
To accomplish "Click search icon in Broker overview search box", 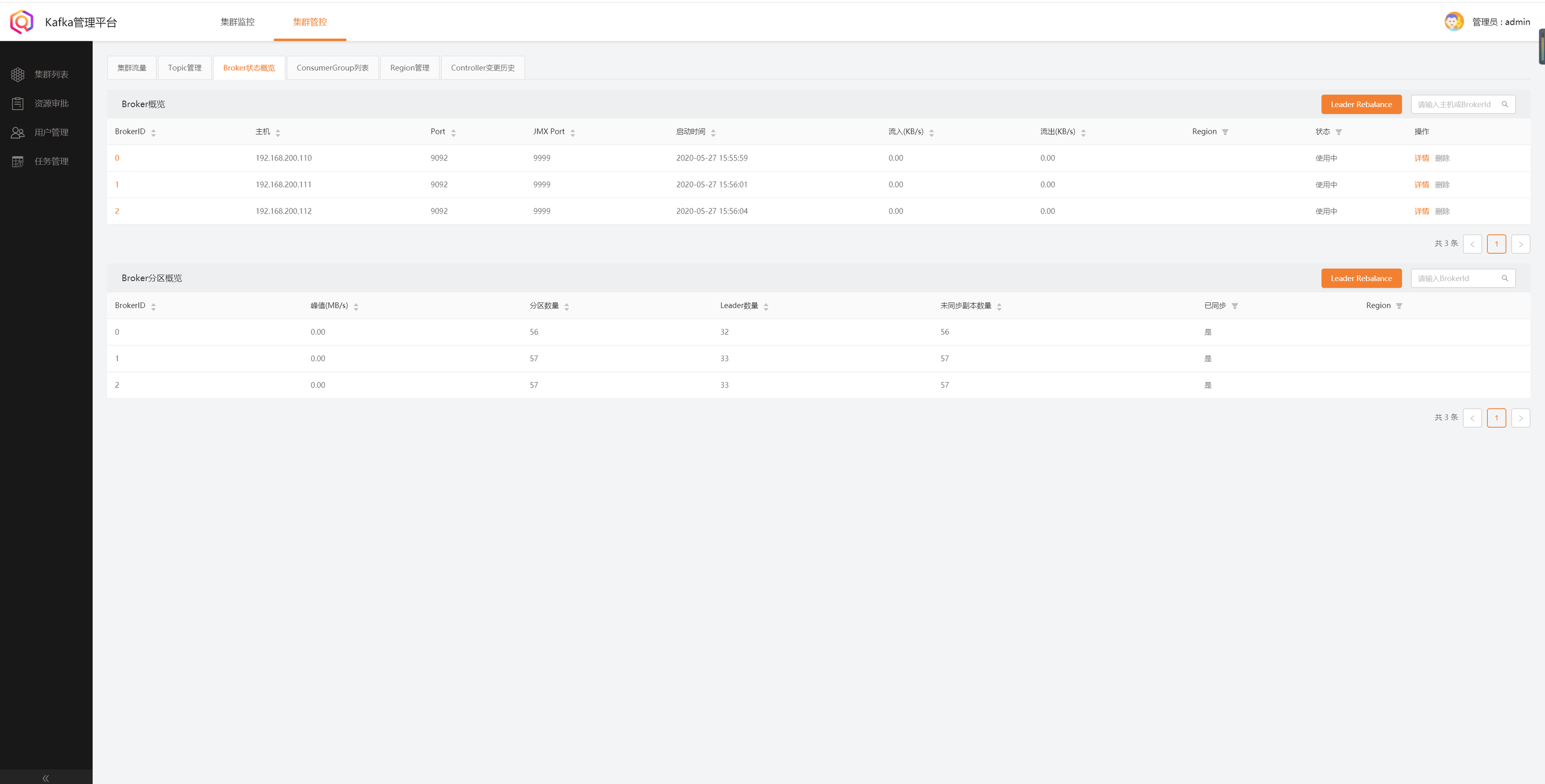I will [1505, 104].
